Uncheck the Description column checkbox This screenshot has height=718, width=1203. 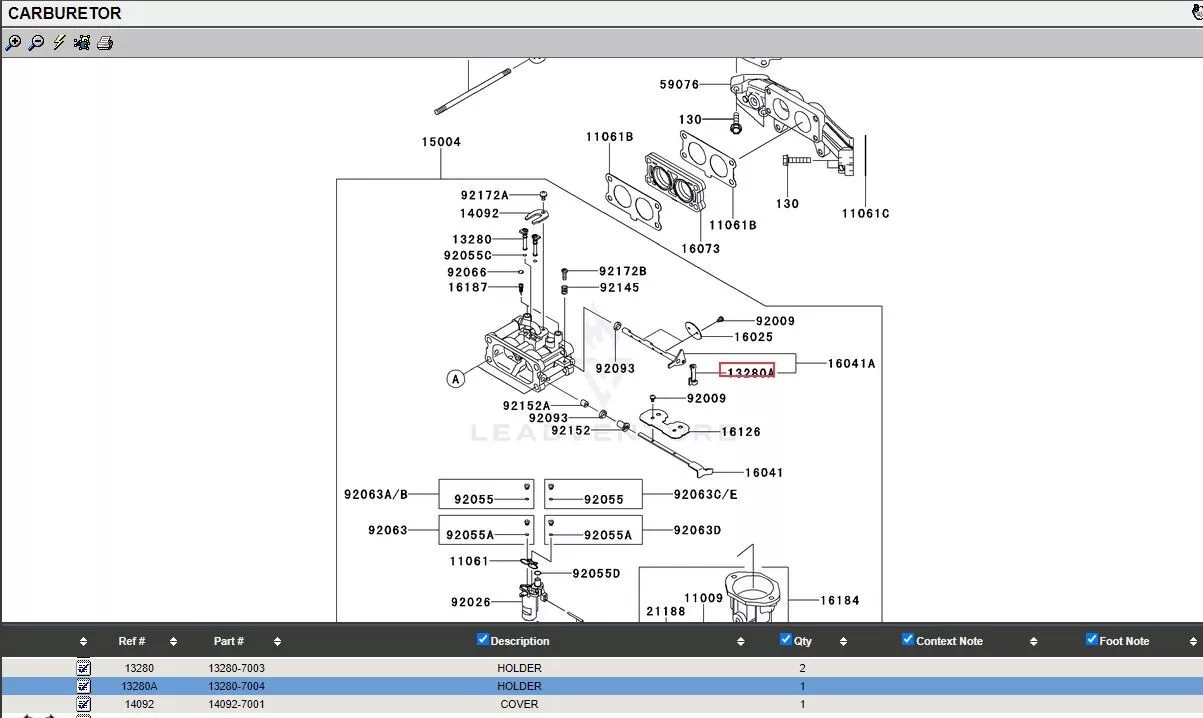483,640
